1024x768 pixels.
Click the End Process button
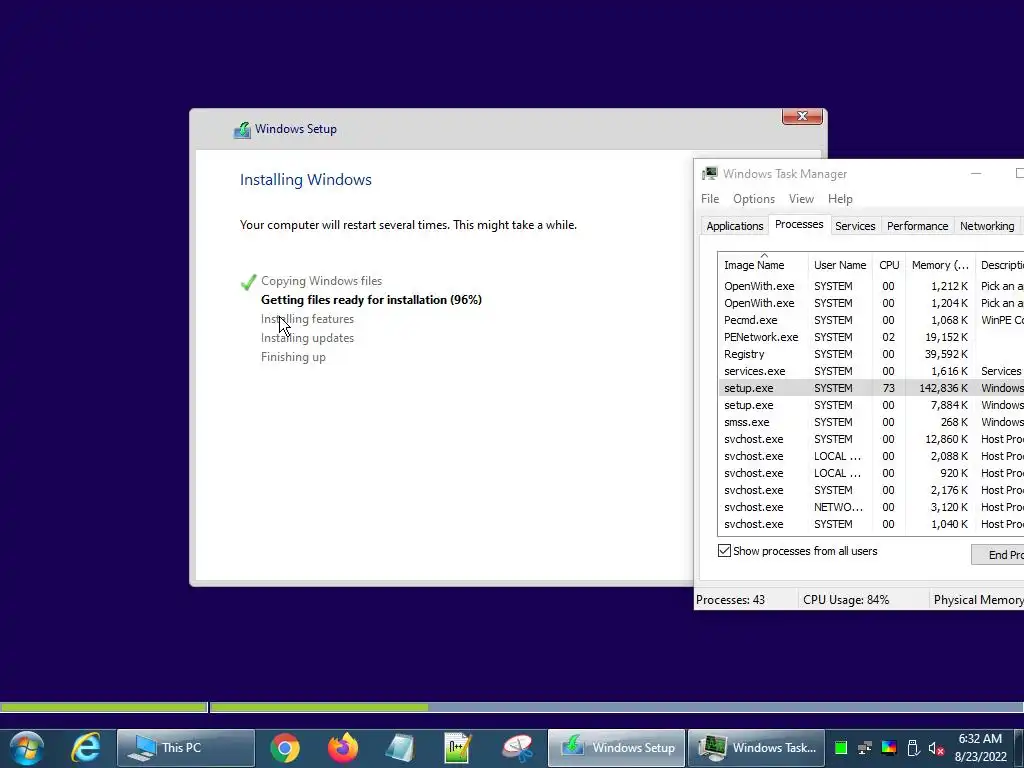coord(998,554)
